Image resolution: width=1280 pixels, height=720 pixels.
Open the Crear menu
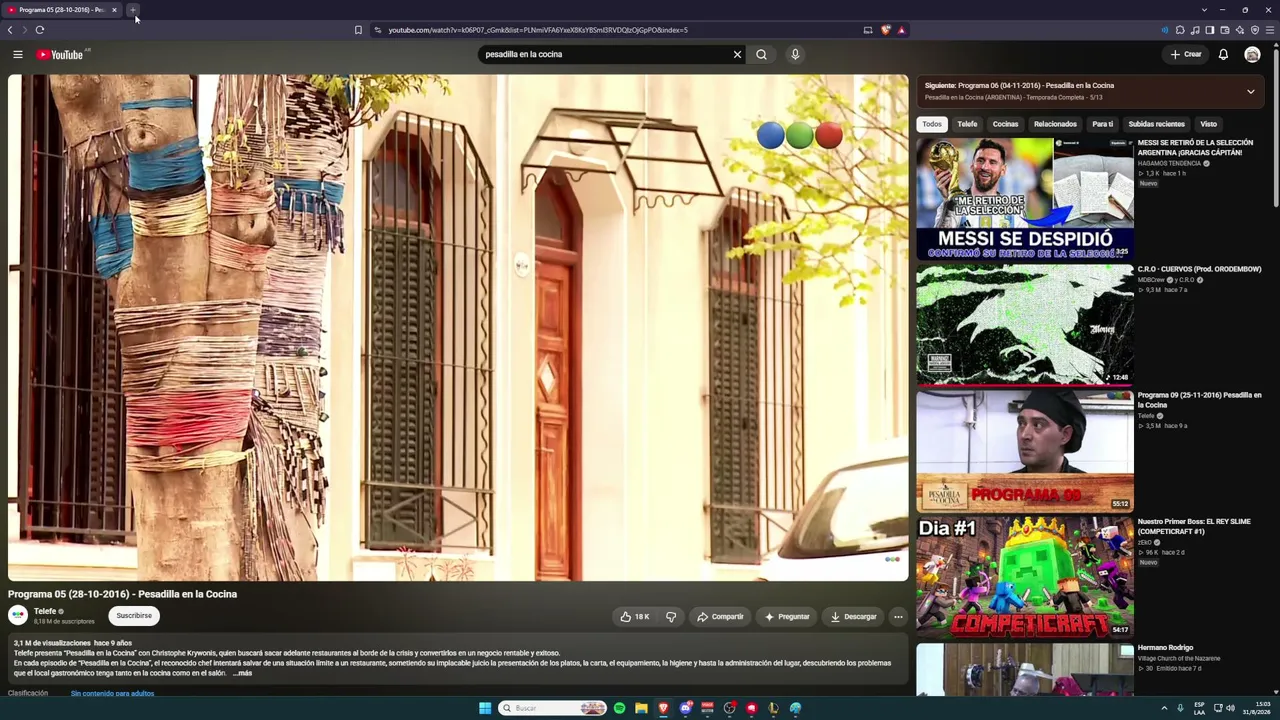tap(1186, 54)
